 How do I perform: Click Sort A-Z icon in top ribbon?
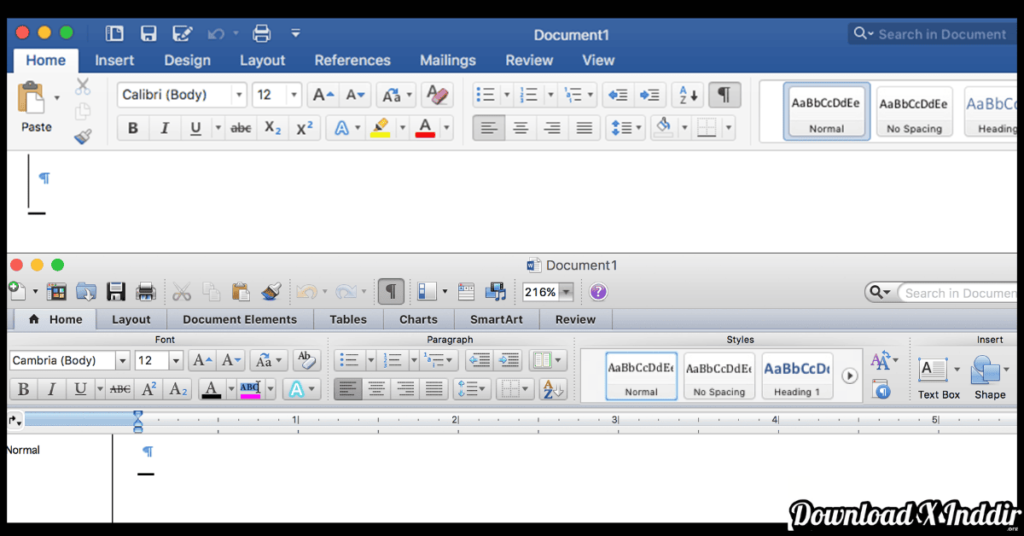(688, 95)
